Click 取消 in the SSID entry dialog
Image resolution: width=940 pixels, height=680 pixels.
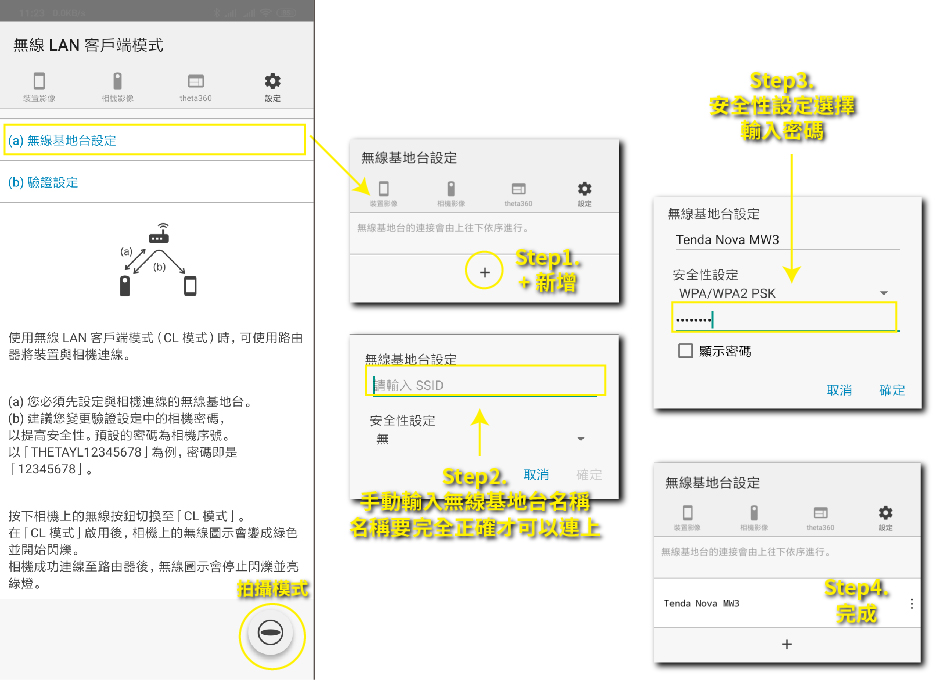click(x=536, y=475)
